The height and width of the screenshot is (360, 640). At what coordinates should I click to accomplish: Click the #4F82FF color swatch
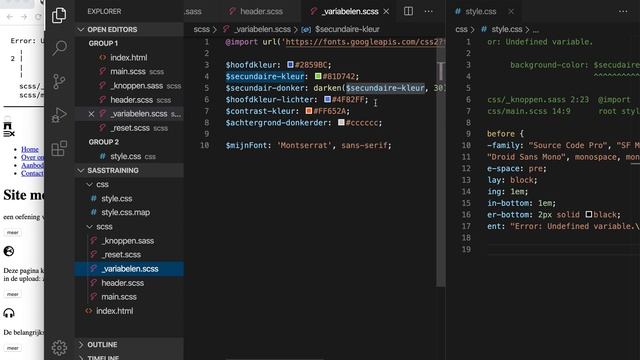click(x=327, y=99)
